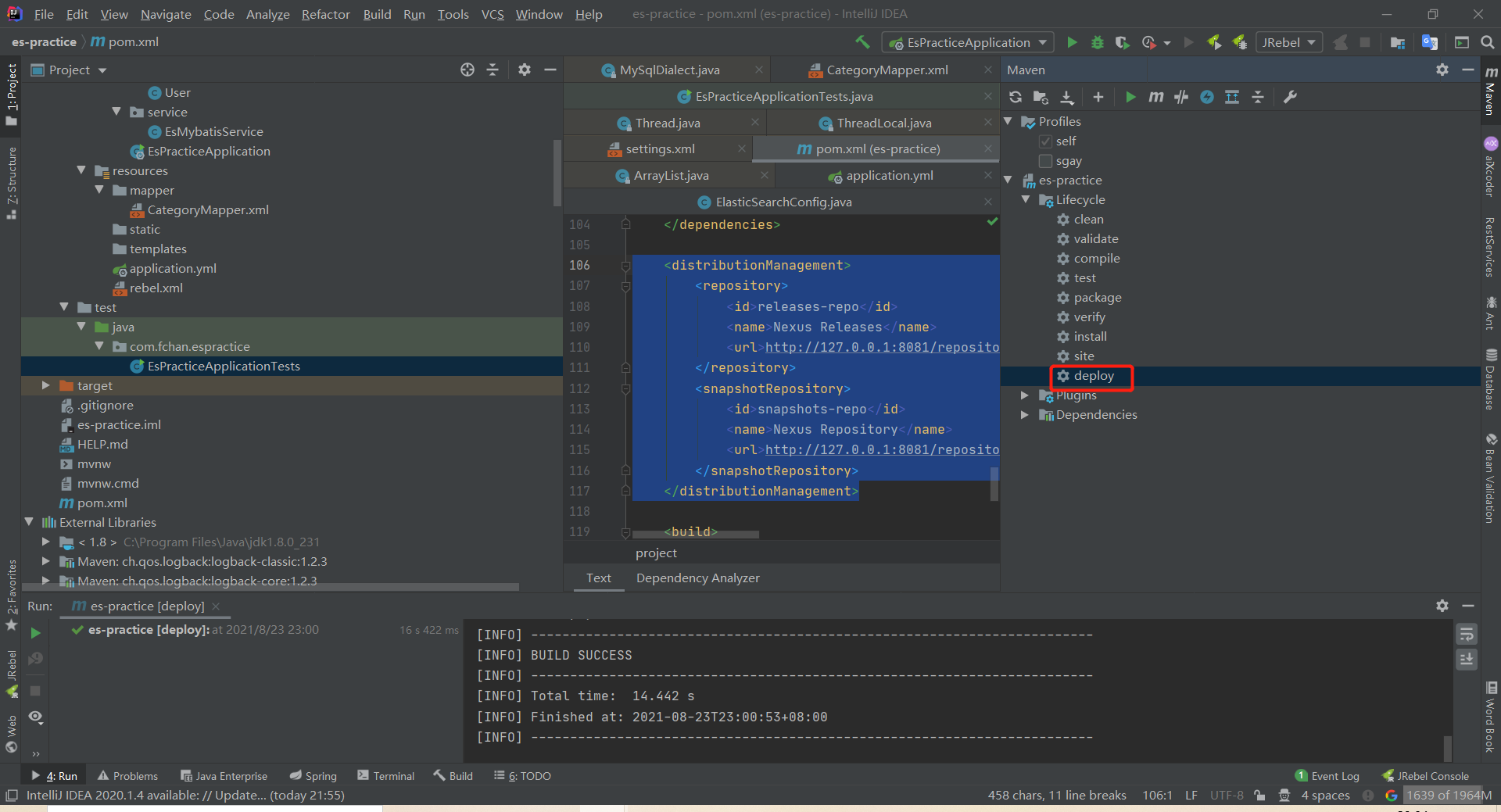Viewport: 1501px width, 812px height.
Task: Collapse the Lifecycle node in Maven
Action: coord(1025,200)
